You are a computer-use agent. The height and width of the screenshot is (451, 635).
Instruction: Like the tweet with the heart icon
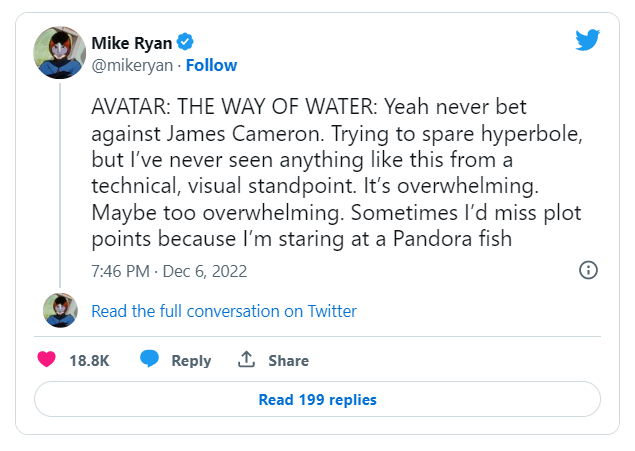(46, 360)
